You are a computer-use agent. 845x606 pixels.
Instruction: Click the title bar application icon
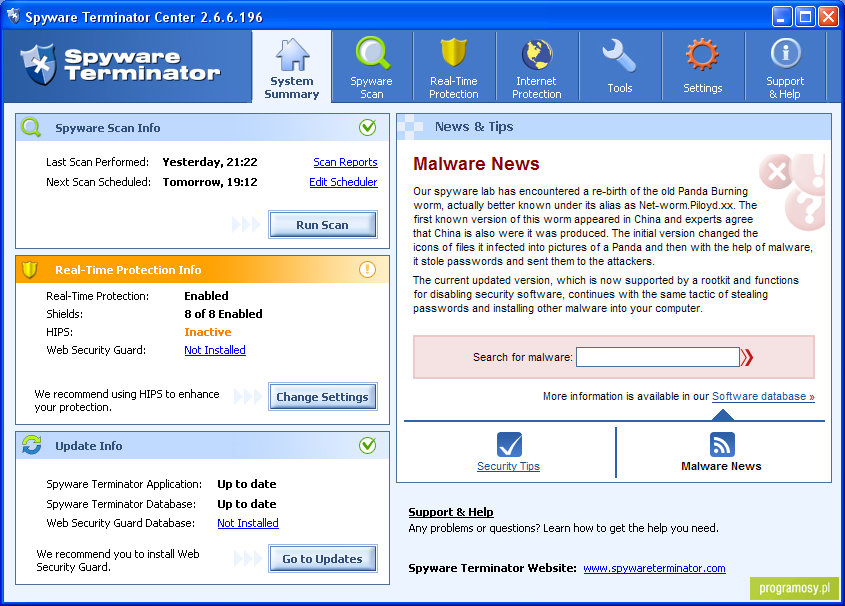click(x=13, y=16)
